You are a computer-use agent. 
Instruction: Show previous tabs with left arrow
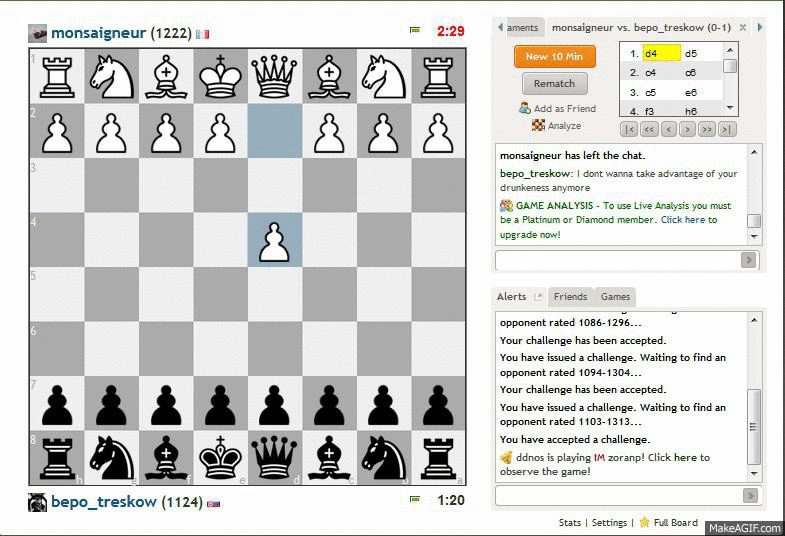click(501, 27)
